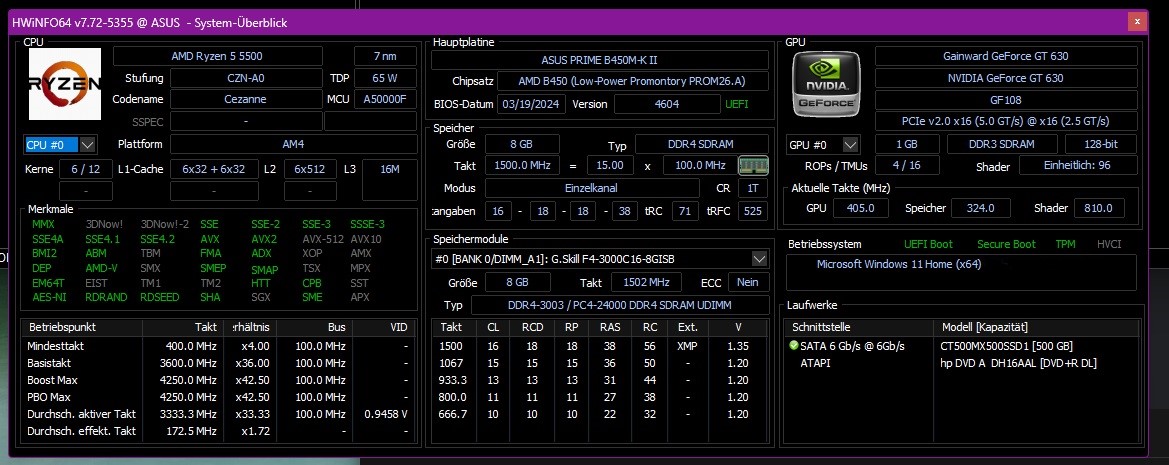Click green SATA drive status icon
This screenshot has height=465, width=1169.
click(x=793, y=346)
